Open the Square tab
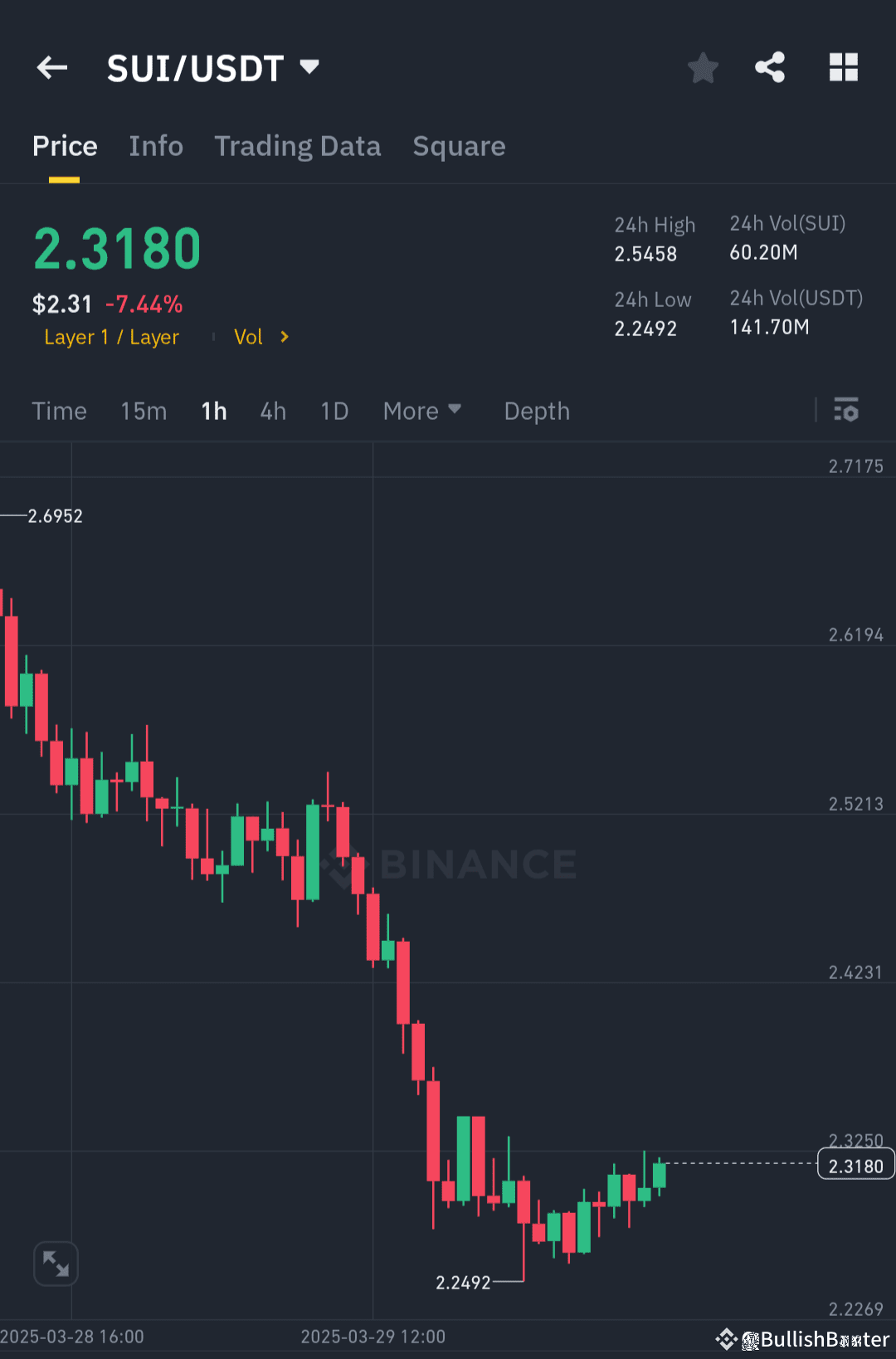 point(459,146)
